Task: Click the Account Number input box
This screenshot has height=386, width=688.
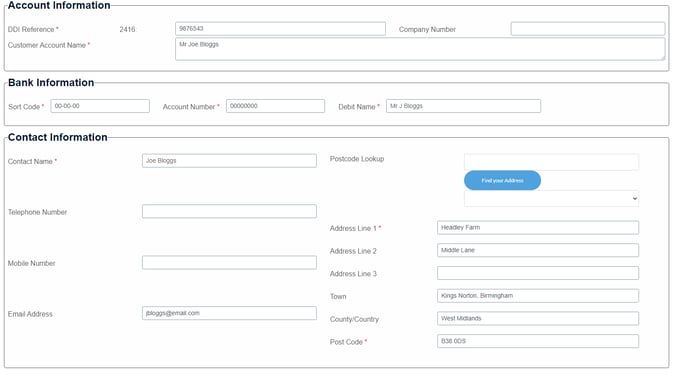Action: (x=275, y=106)
